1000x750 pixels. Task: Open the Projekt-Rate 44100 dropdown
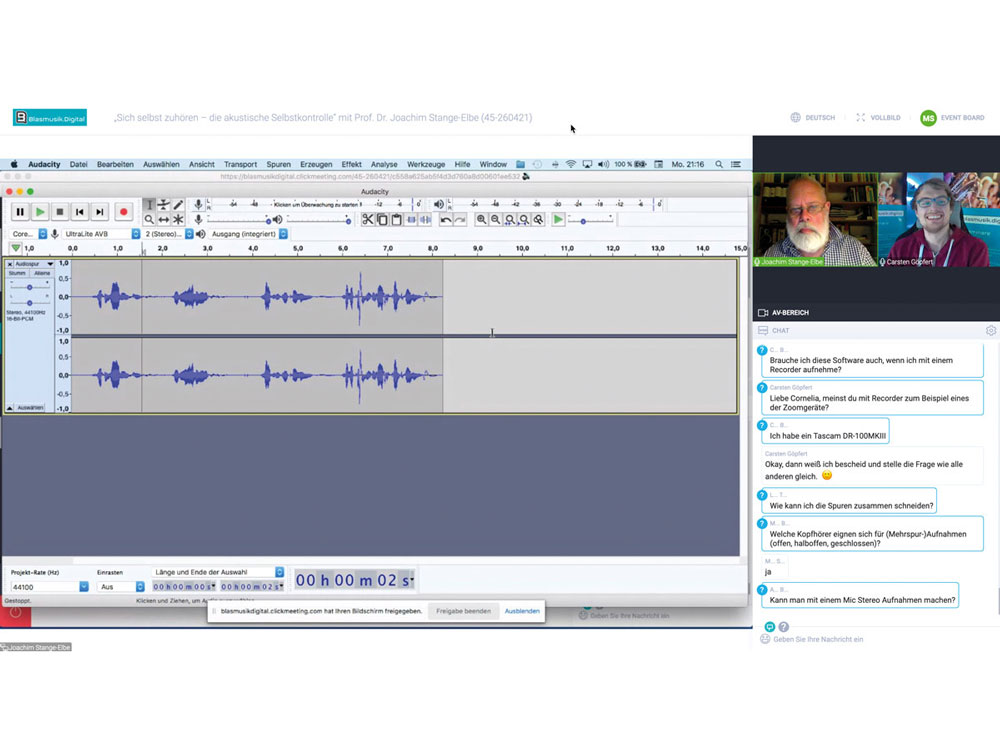coord(49,587)
